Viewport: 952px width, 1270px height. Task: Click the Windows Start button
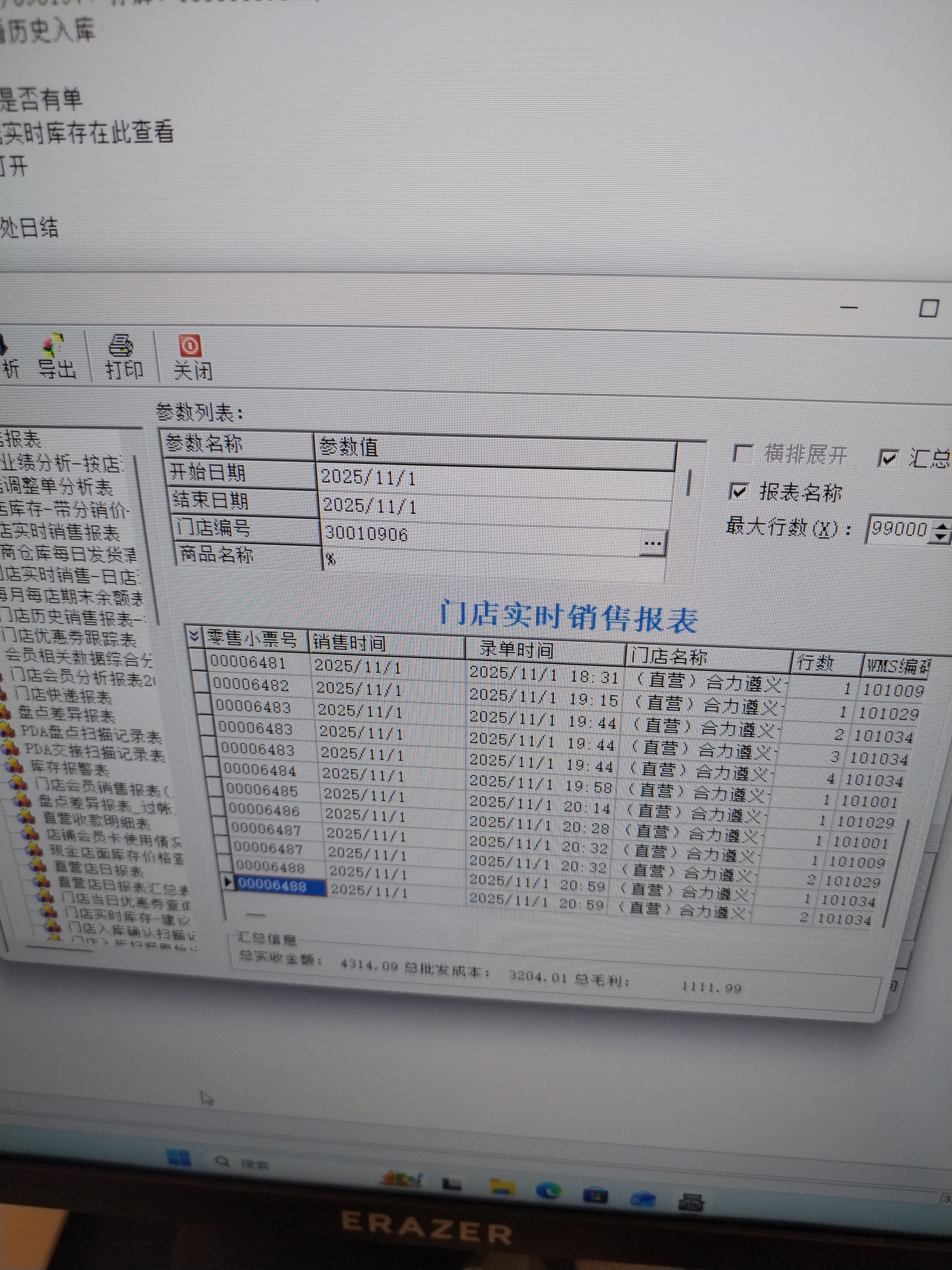tap(178, 1156)
